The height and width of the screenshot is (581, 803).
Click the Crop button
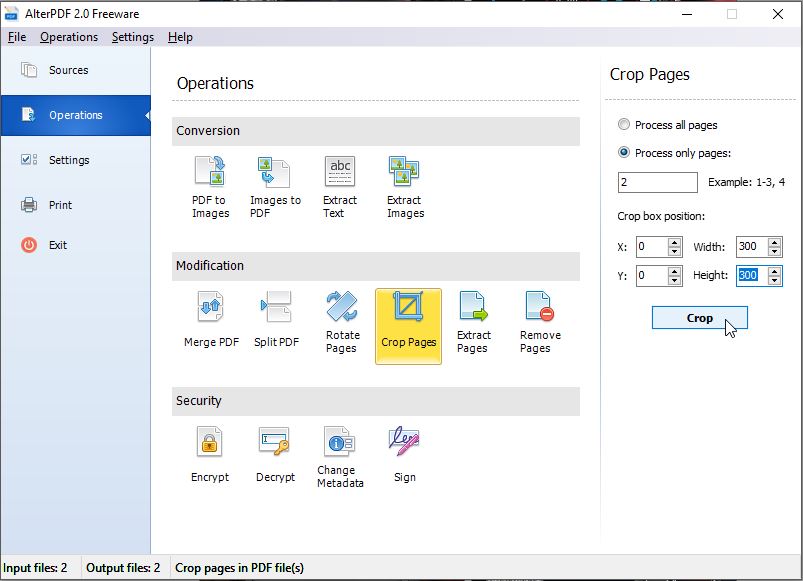click(x=700, y=318)
